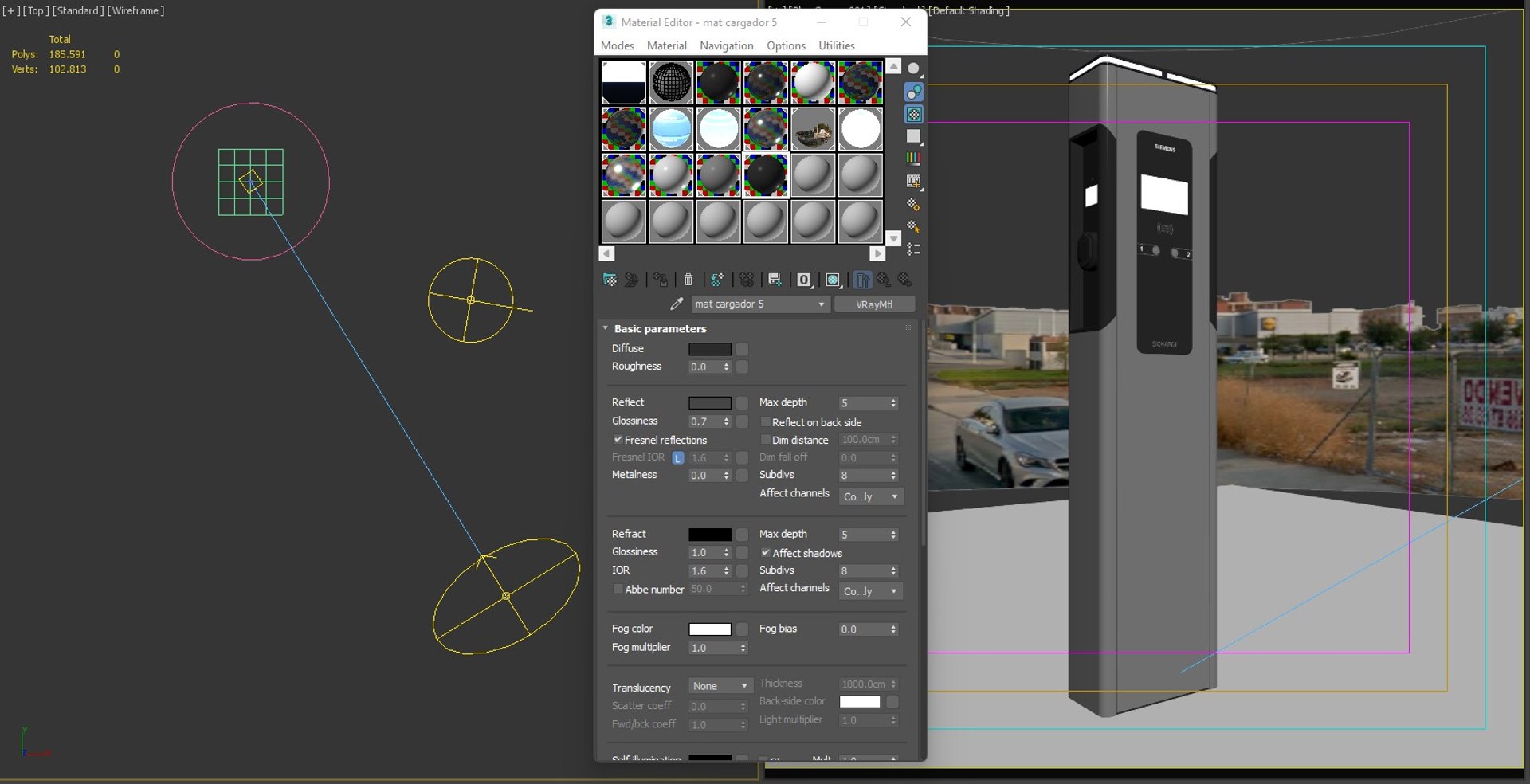Click the Video Color Check icon
1530x784 pixels.
[914, 159]
